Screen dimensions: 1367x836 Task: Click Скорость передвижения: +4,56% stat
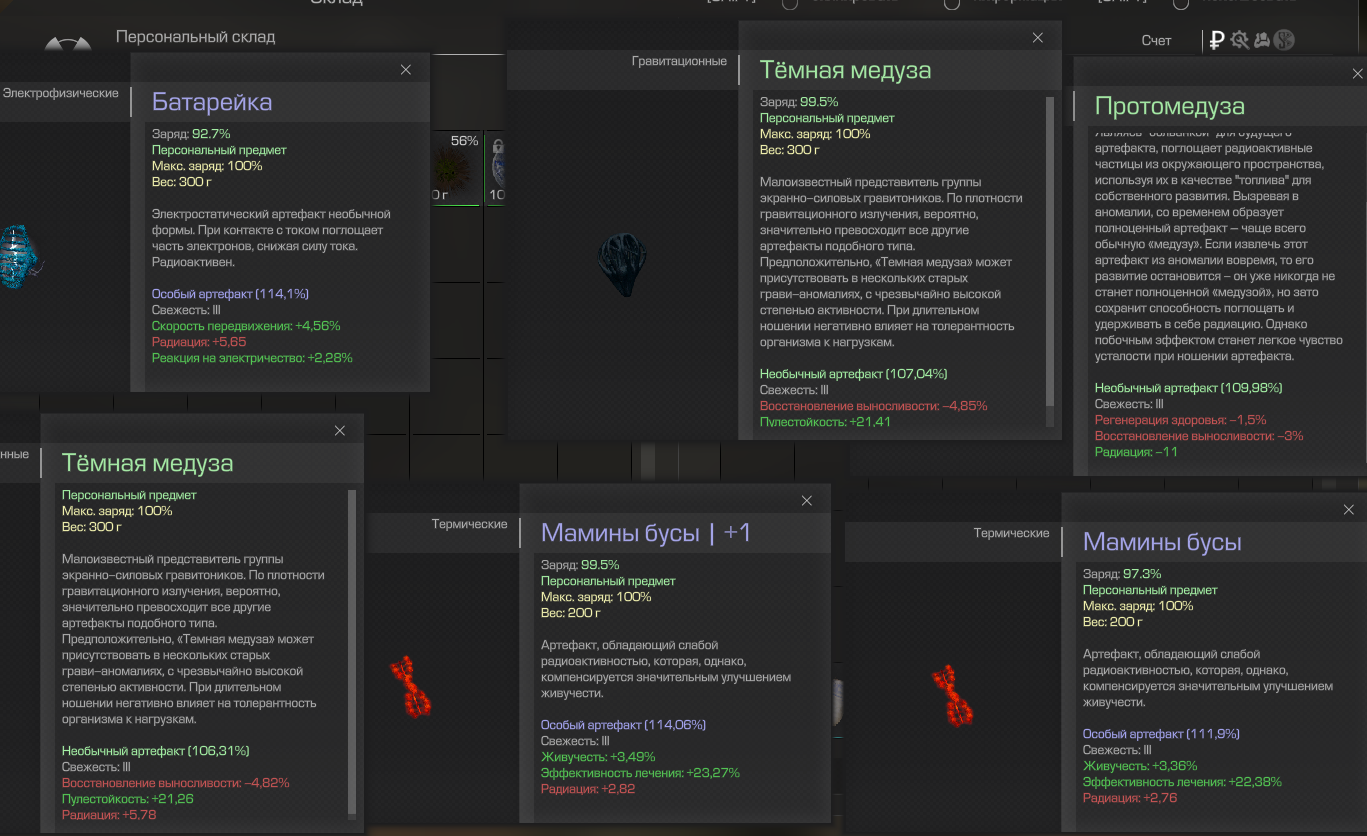pos(247,326)
